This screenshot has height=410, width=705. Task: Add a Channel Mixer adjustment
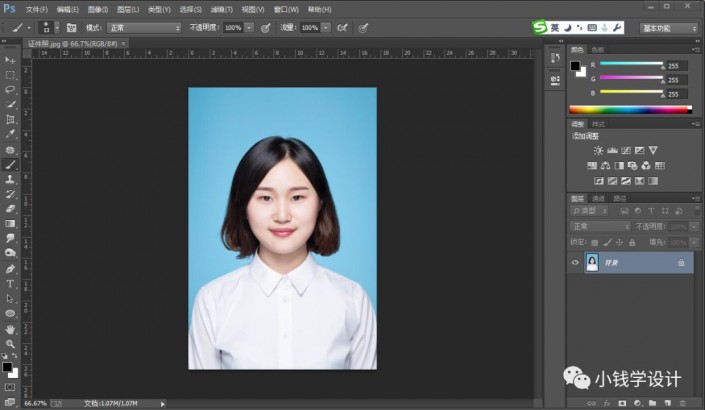646,166
